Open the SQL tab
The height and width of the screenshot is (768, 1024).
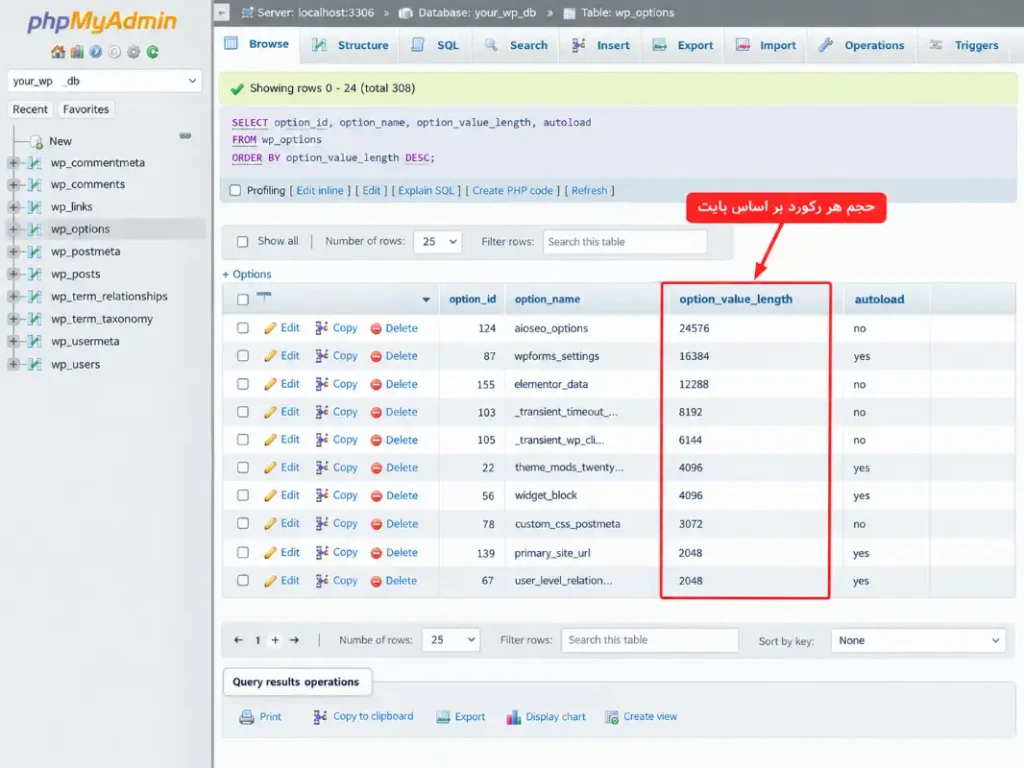tap(435, 45)
